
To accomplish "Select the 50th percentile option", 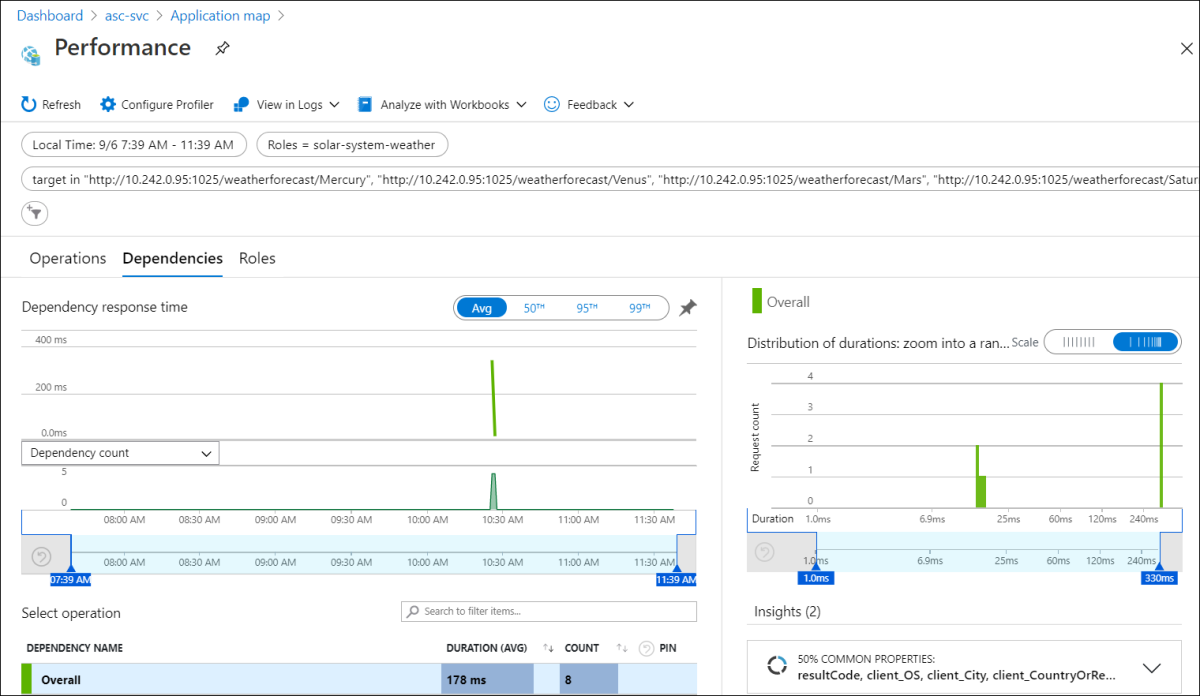I will pos(534,308).
